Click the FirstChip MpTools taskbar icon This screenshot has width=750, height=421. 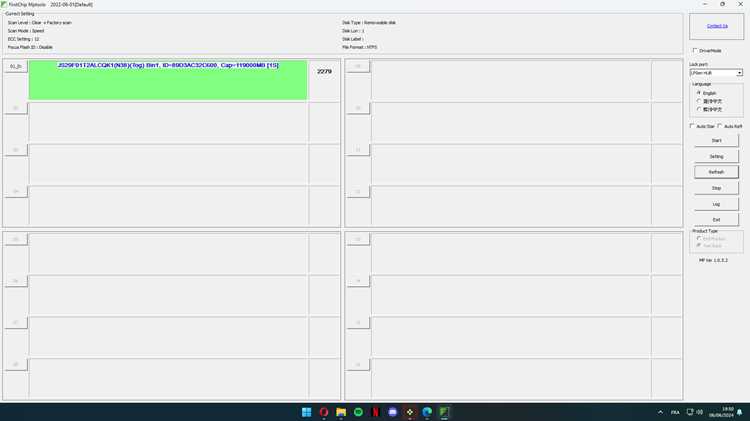pyautogui.click(x=444, y=412)
